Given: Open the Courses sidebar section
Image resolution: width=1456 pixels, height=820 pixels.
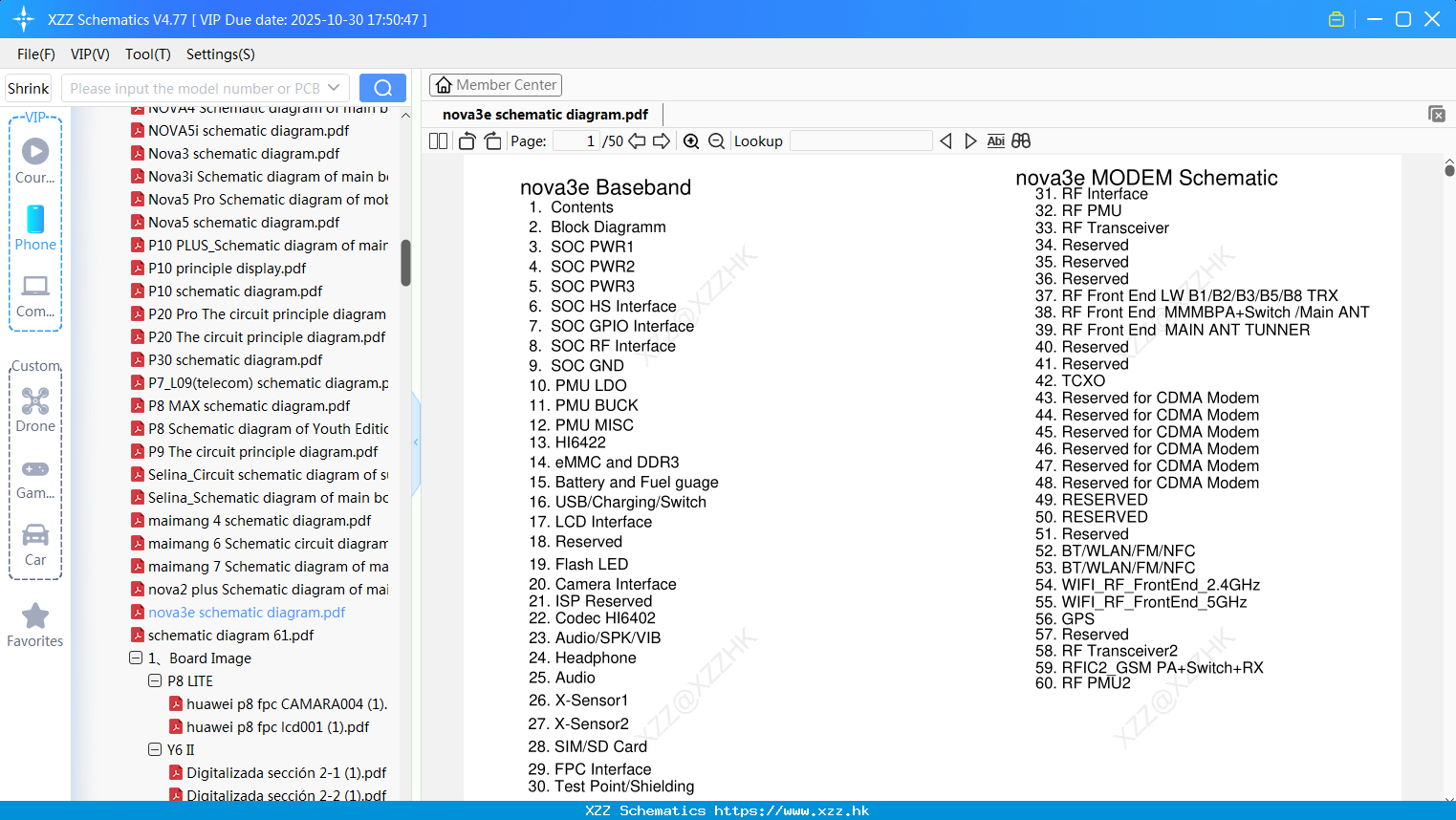Looking at the screenshot, I should tap(35, 161).
